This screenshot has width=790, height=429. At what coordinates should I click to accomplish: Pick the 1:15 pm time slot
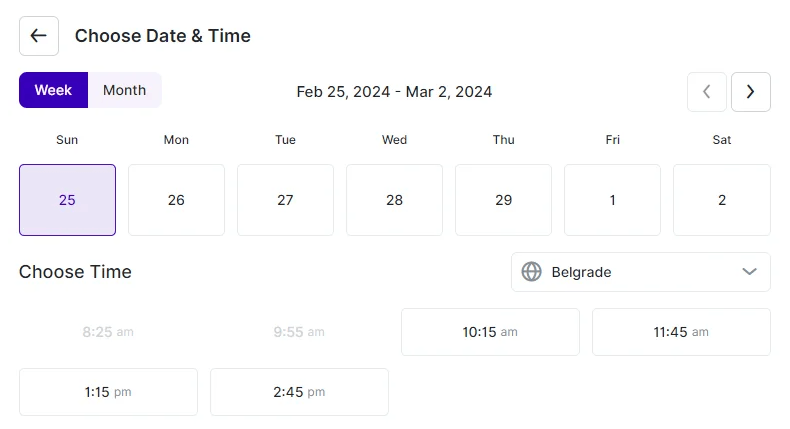point(108,392)
